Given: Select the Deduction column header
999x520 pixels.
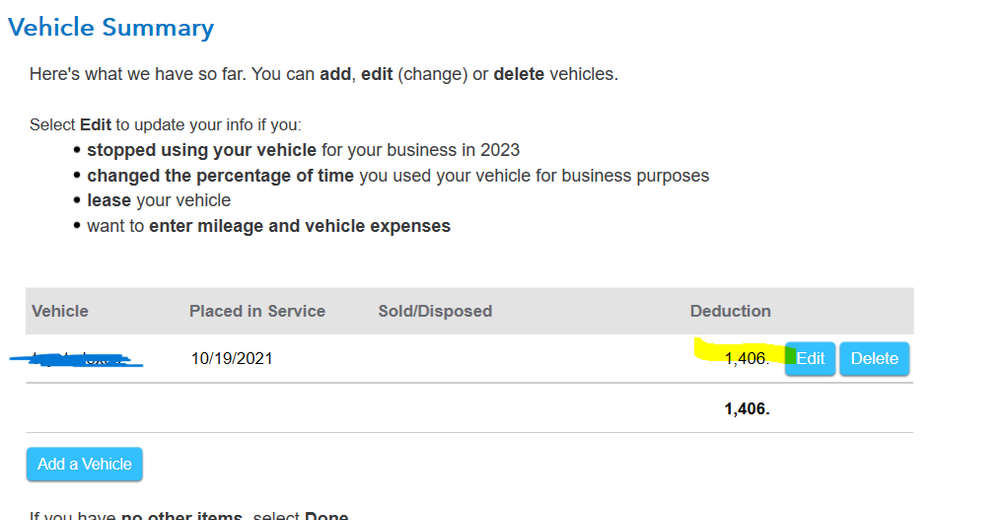Looking at the screenshot, I should (730, 311).
